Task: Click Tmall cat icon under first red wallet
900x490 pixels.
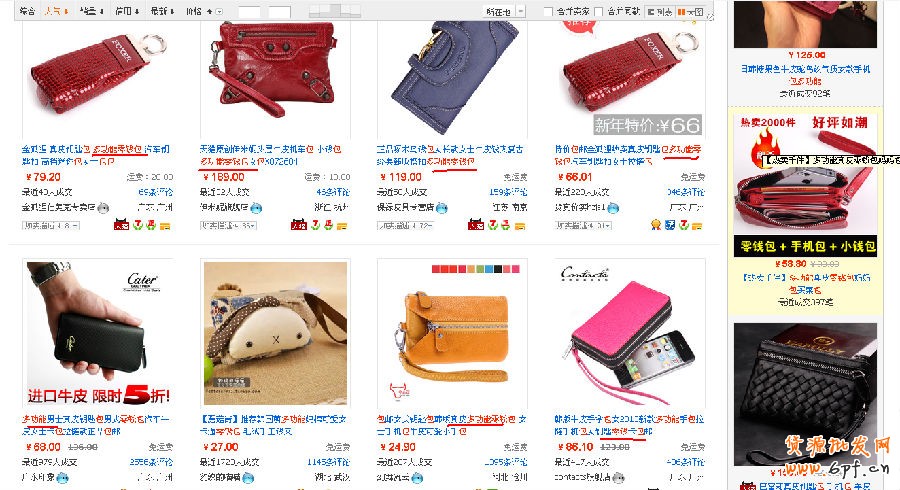Action: [x=121, y=225]
